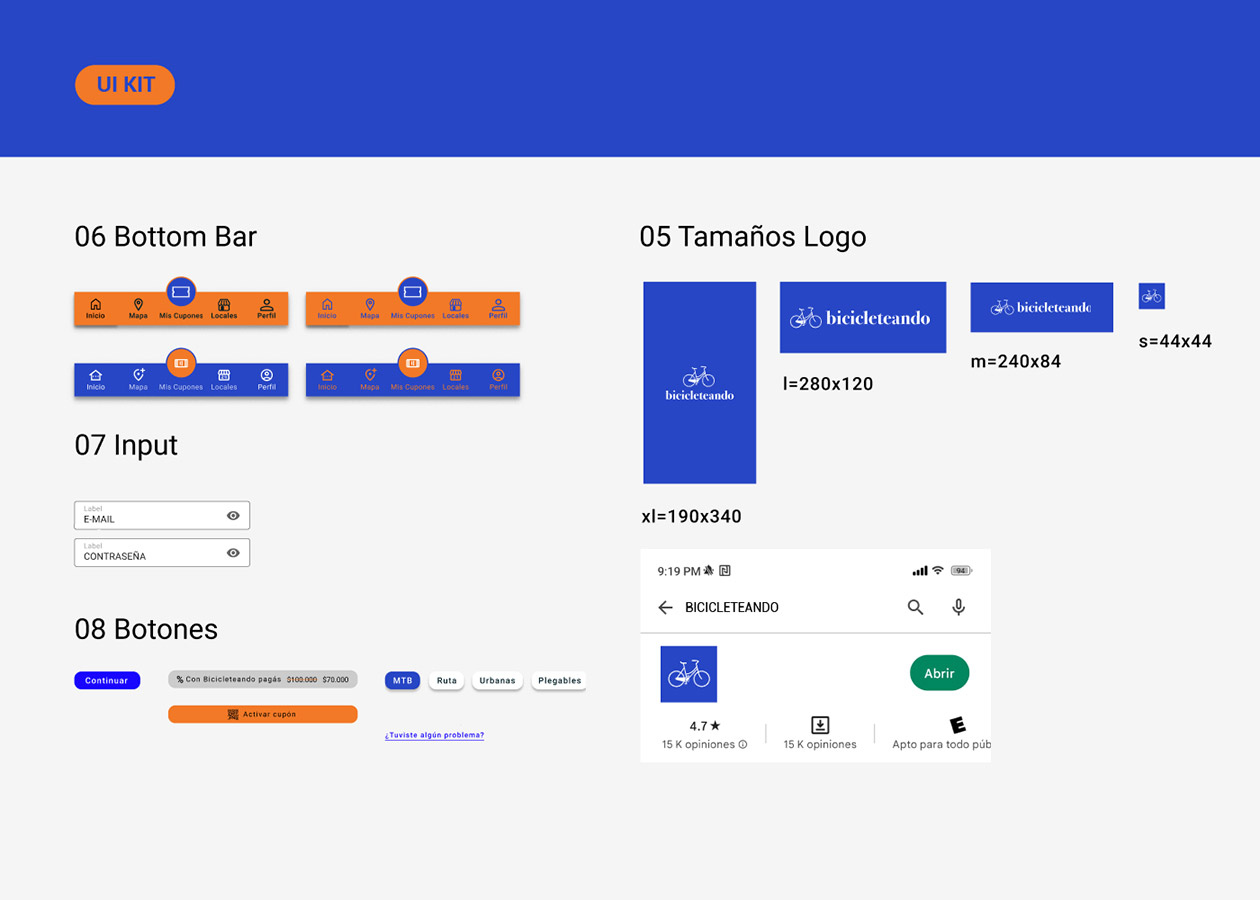1260x900 pixels.
Task: Tap Locales in the blue bar with white icons
Action: (x=224, y=380)
